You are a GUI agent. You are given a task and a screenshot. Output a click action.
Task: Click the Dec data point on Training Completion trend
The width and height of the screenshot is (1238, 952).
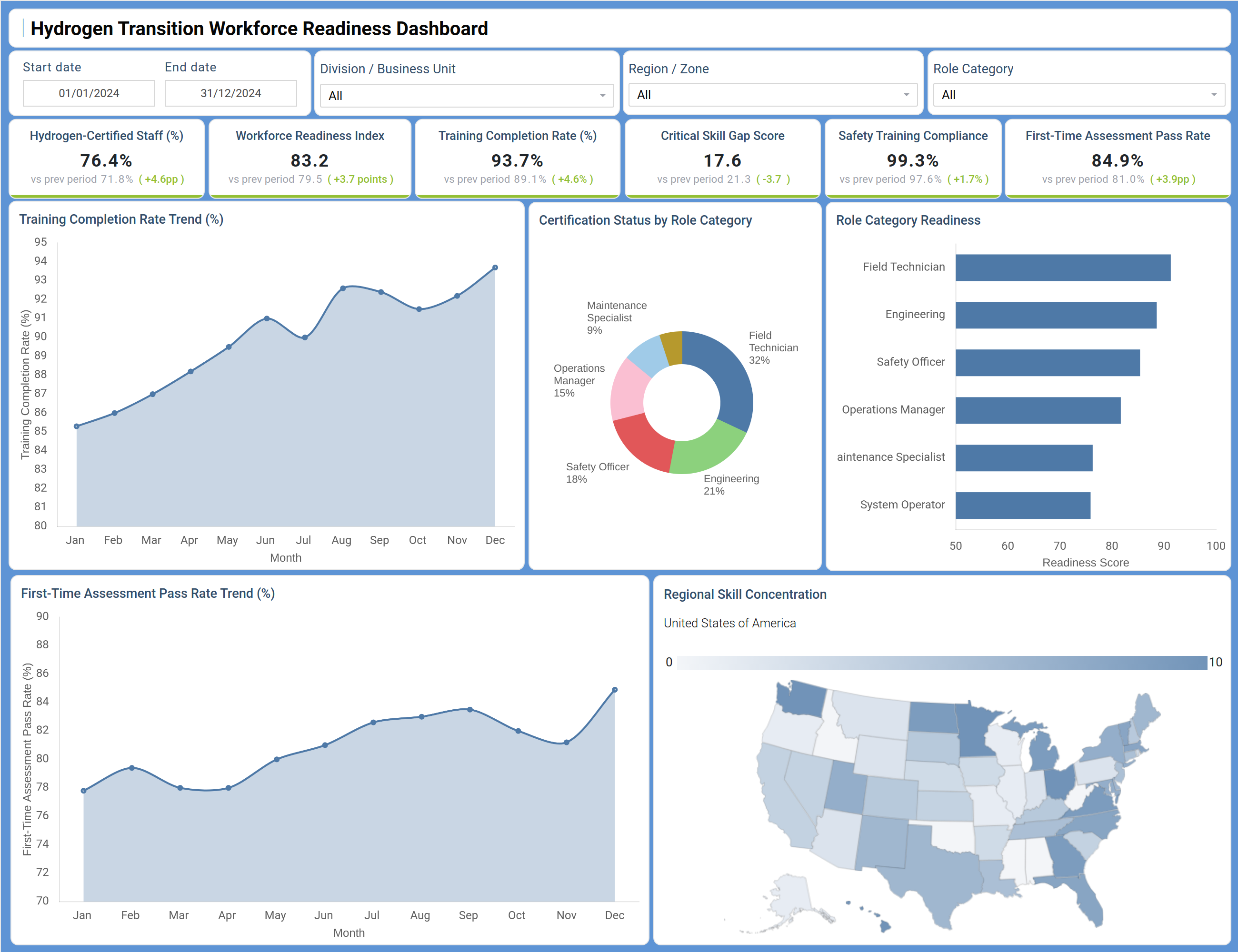tap(495, 268)
